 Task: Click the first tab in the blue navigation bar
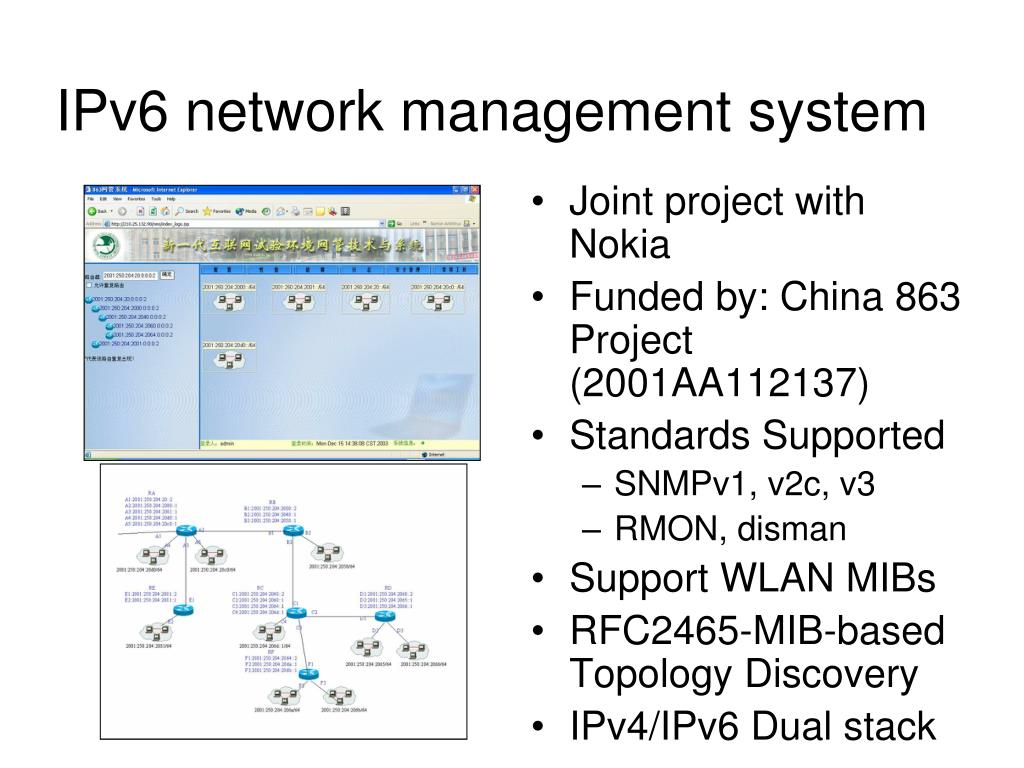tap(223, 269)
